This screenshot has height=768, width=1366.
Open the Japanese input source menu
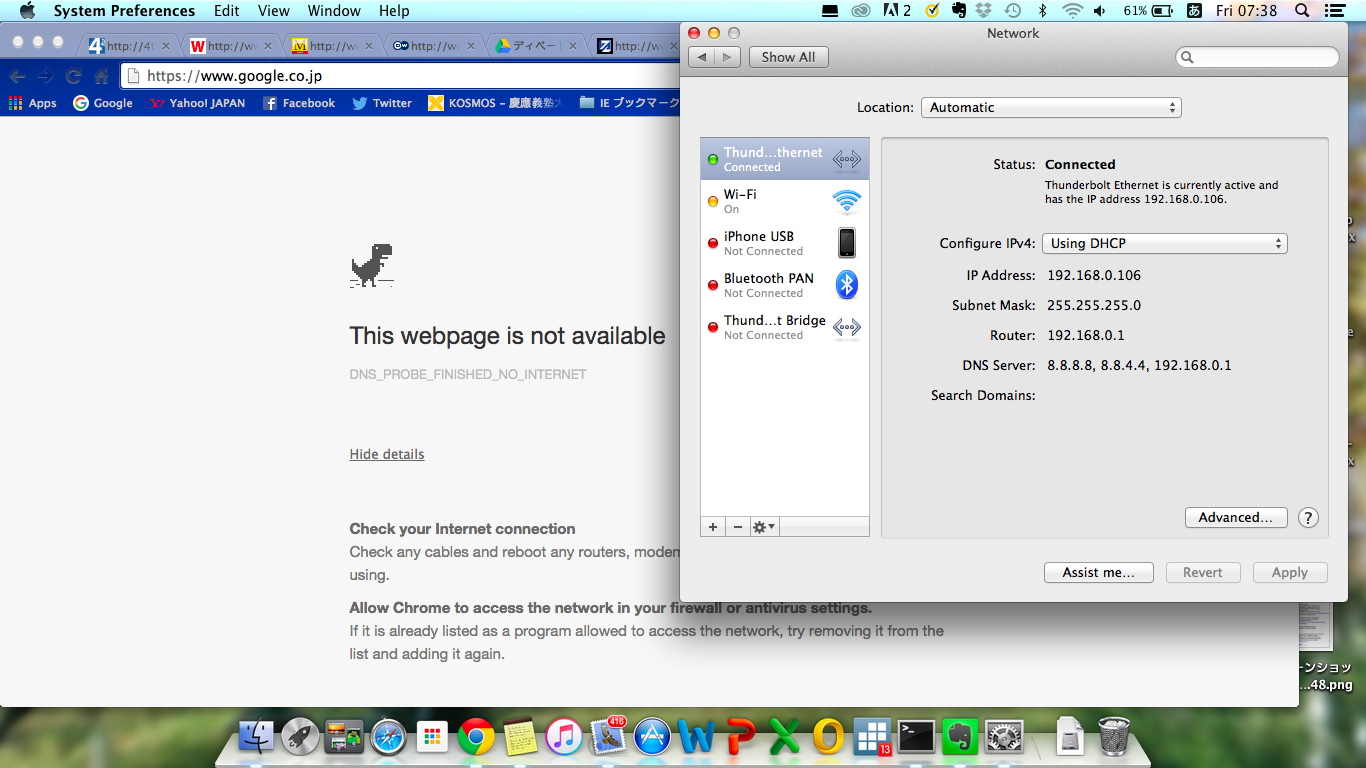coord(1194,11)
